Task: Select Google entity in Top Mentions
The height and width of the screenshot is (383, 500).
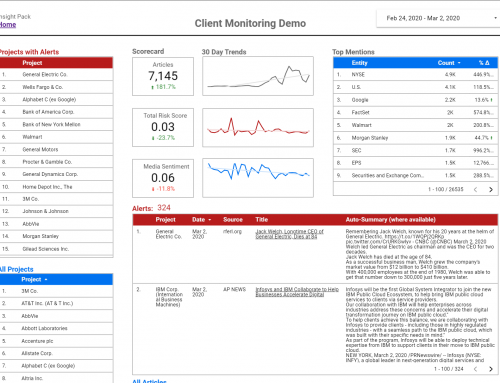Action: [415, 100]
